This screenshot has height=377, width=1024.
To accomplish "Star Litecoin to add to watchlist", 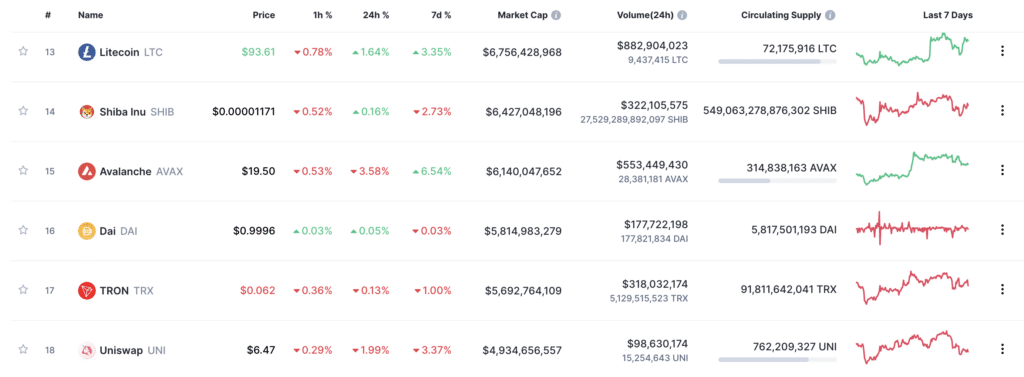I will pyautogui.click(x=23, y=52).
